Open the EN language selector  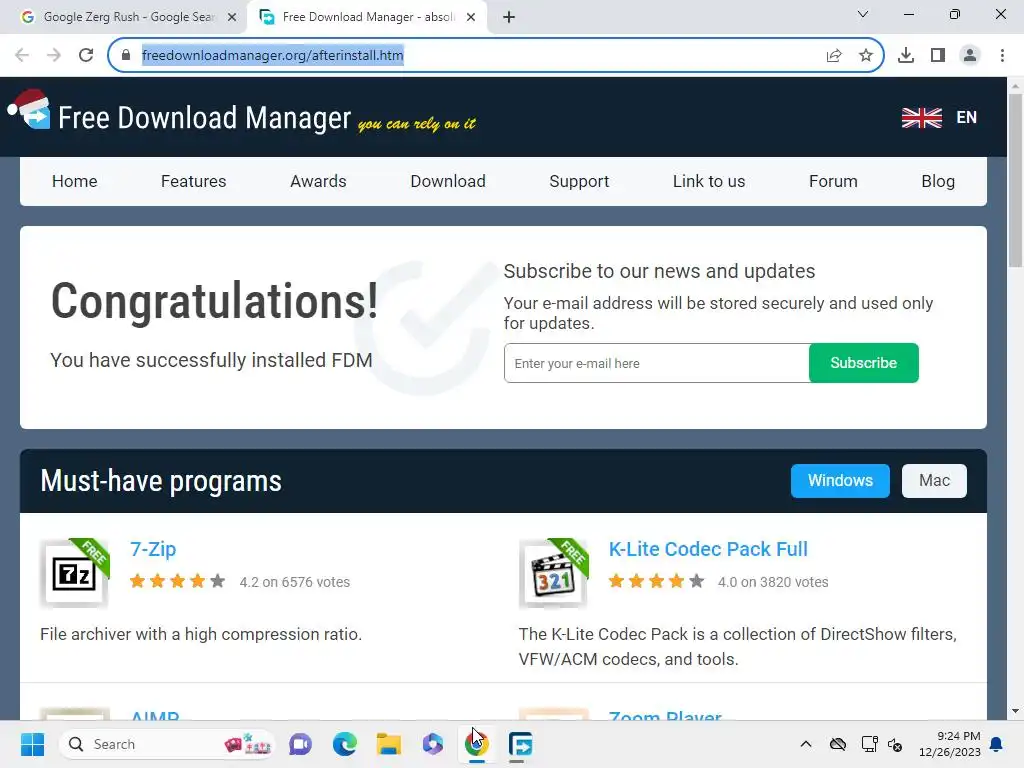pyautogui.click(x=967, y=118)
